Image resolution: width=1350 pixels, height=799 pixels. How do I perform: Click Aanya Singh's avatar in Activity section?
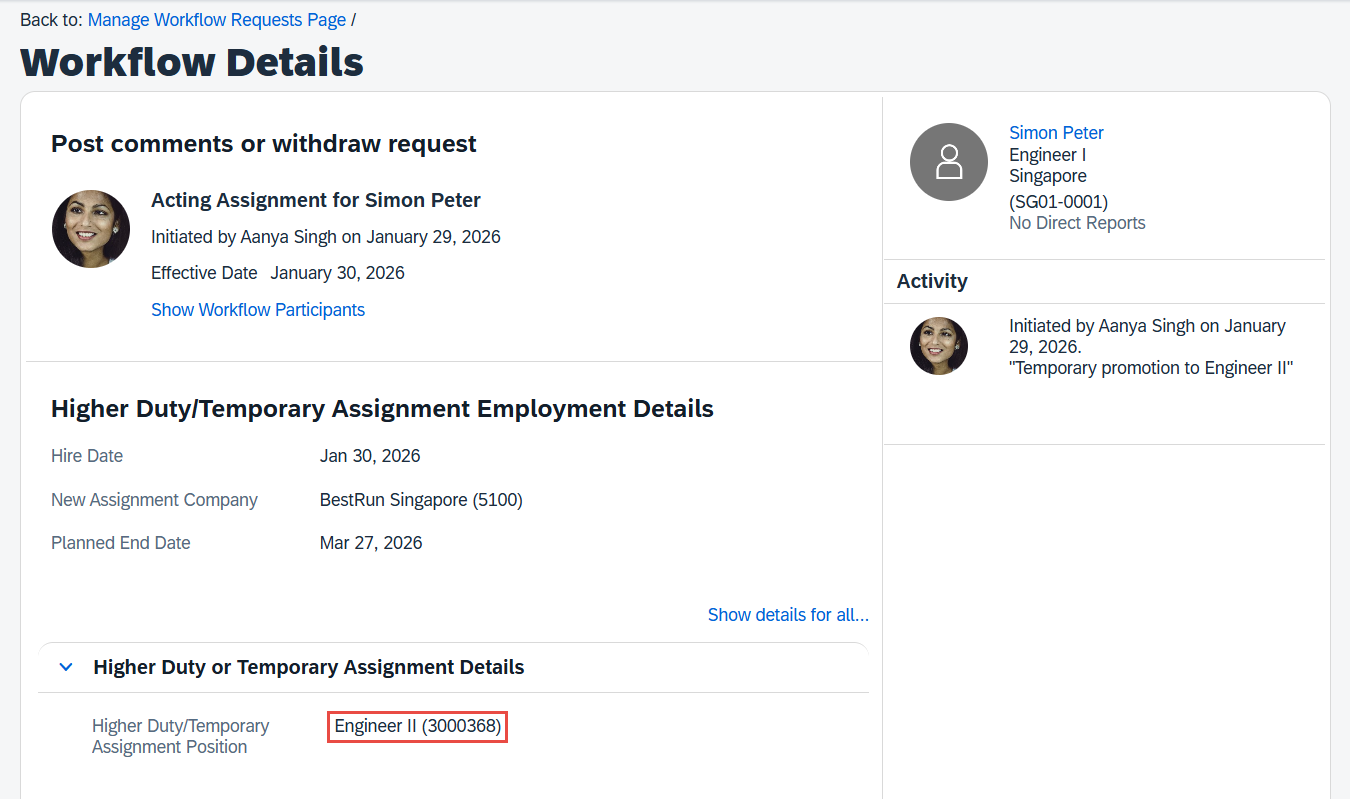point(938,346)
